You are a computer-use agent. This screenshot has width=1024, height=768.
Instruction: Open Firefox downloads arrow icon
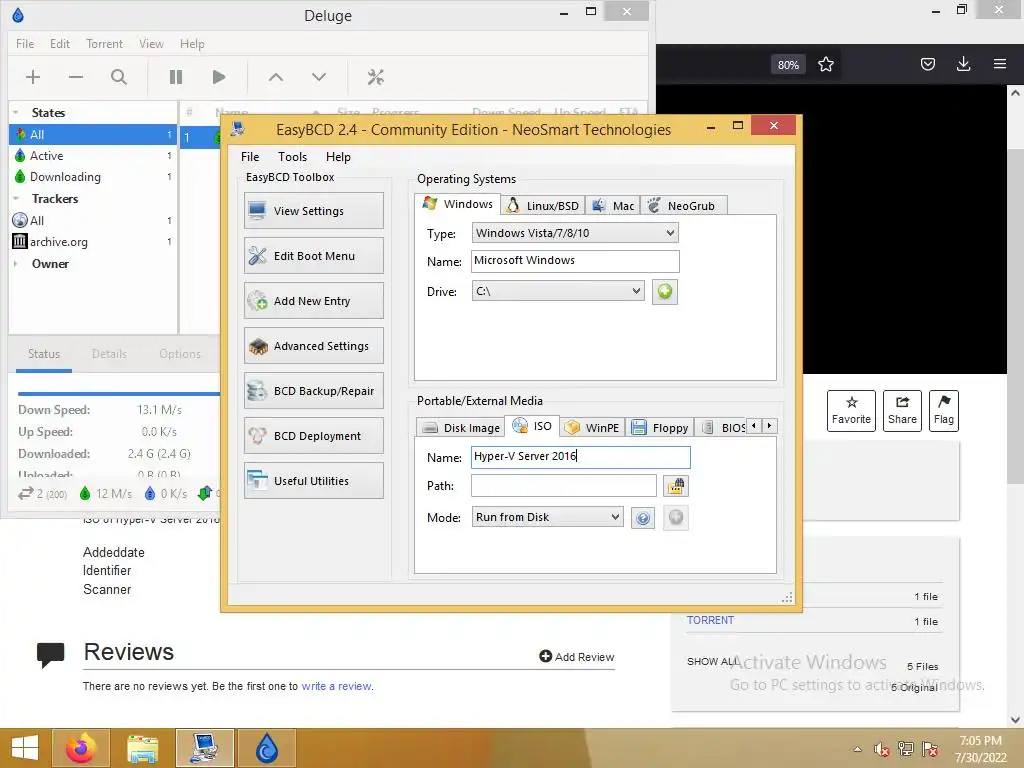click(963, 64)
